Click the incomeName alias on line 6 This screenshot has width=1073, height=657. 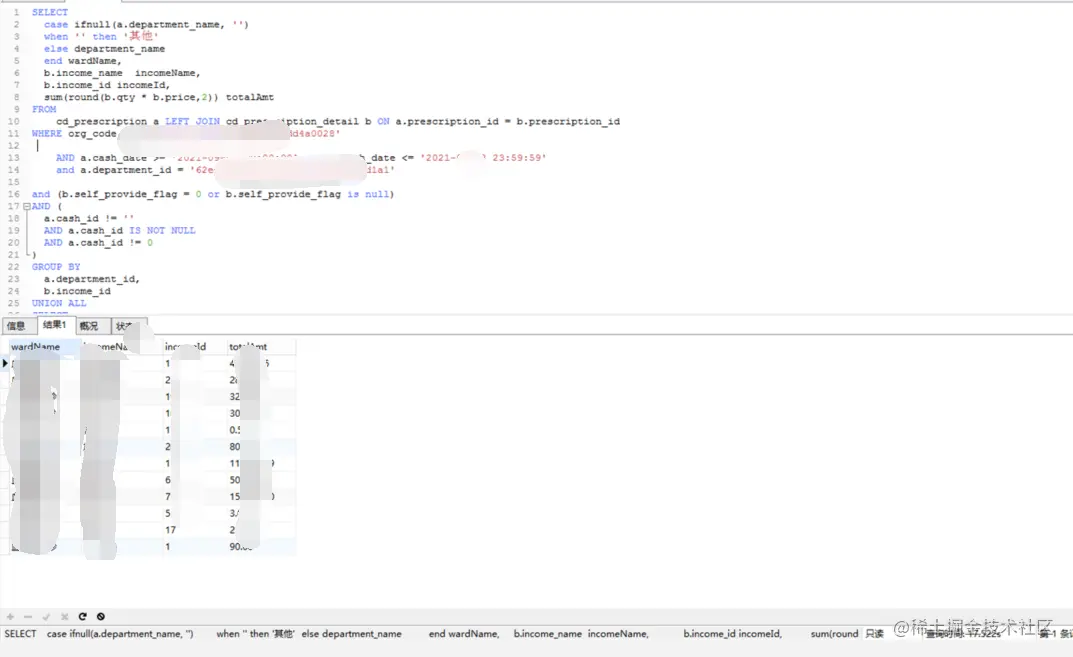tap(168, 73)
